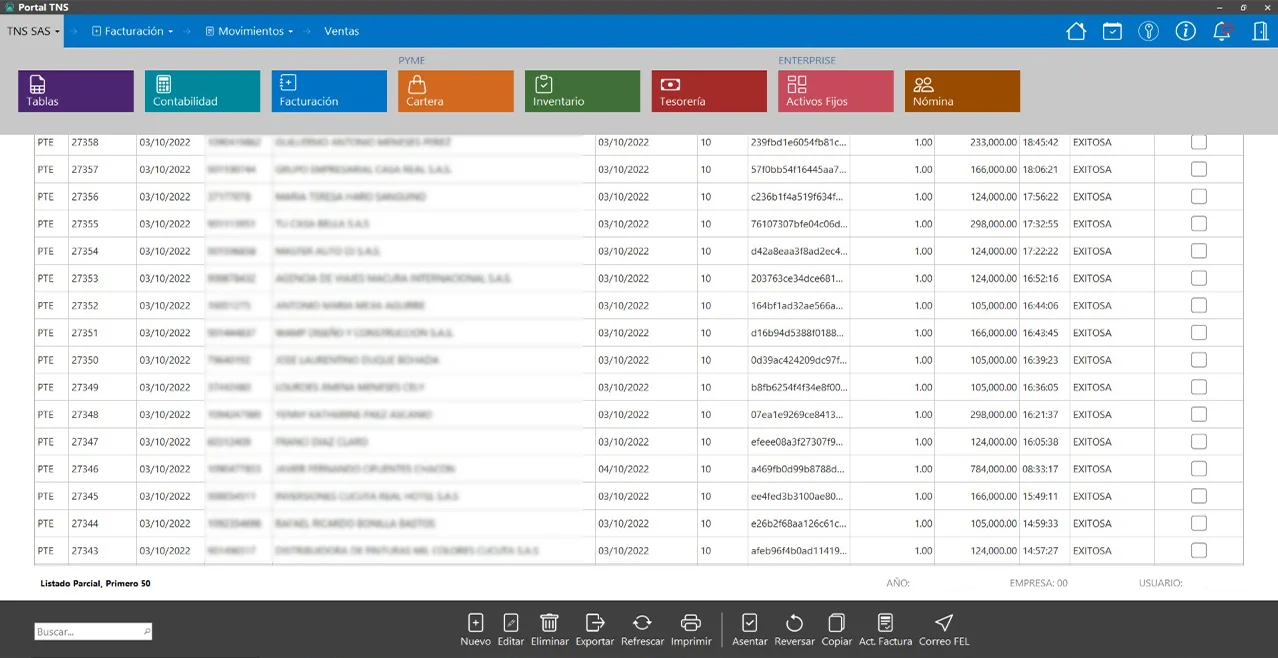1278x658 pixels.
Task: Select invoice number 27349 cell
Action: [x=102, y=387]
